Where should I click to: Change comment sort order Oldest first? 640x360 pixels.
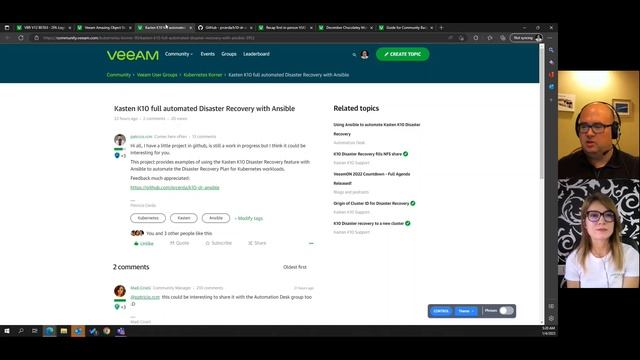(x=295, y=267)
